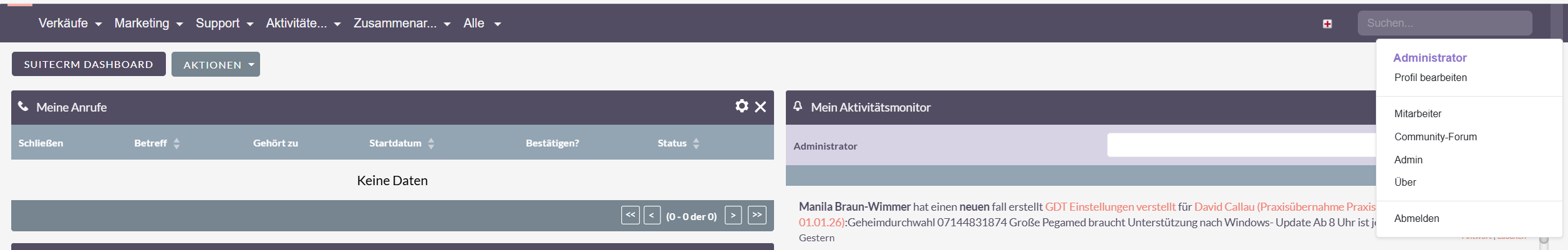Open the GDT Einstellungen verstellt case link
The height and width of the screenshot is (250, 1568).
pos(1110,207)
